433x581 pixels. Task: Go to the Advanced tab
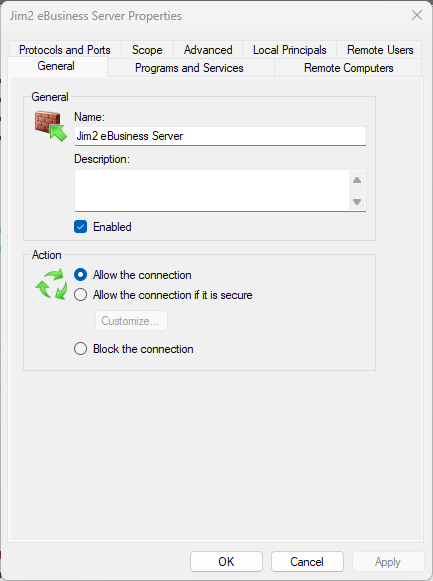[208, 50]
